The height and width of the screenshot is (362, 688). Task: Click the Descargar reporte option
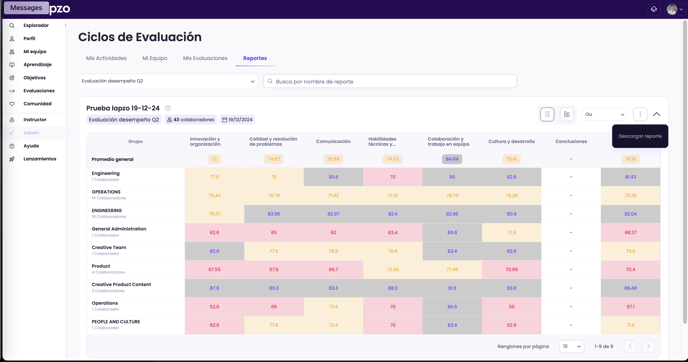pyautogui.click(x=640, y=136)
